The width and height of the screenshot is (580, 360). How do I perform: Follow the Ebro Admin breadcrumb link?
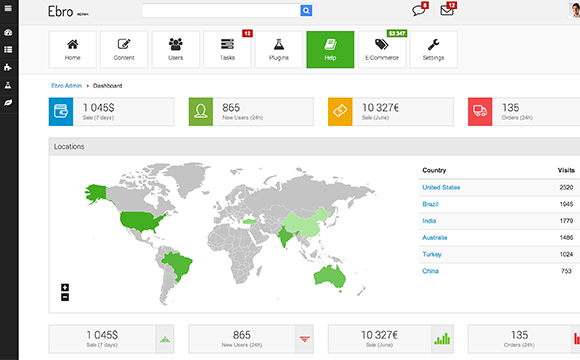66,86
